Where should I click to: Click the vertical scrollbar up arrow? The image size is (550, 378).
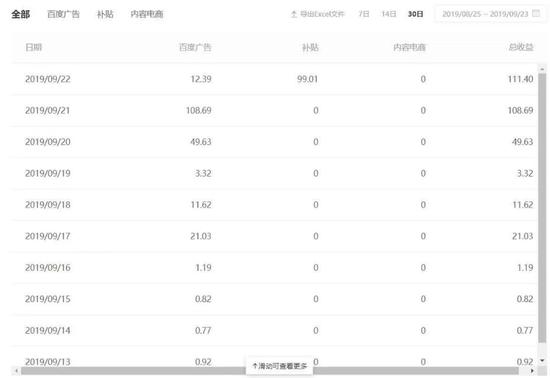point(542,69)
